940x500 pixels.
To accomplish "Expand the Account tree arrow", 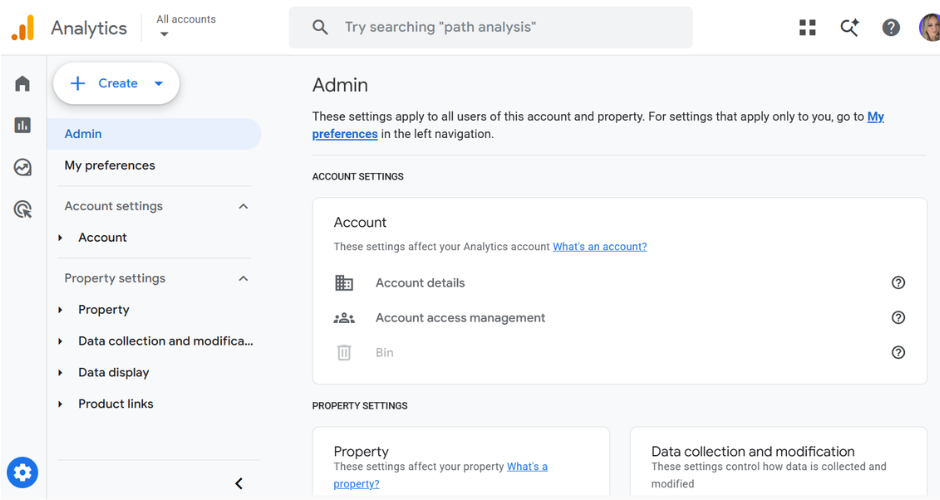I will pos(60,238).
